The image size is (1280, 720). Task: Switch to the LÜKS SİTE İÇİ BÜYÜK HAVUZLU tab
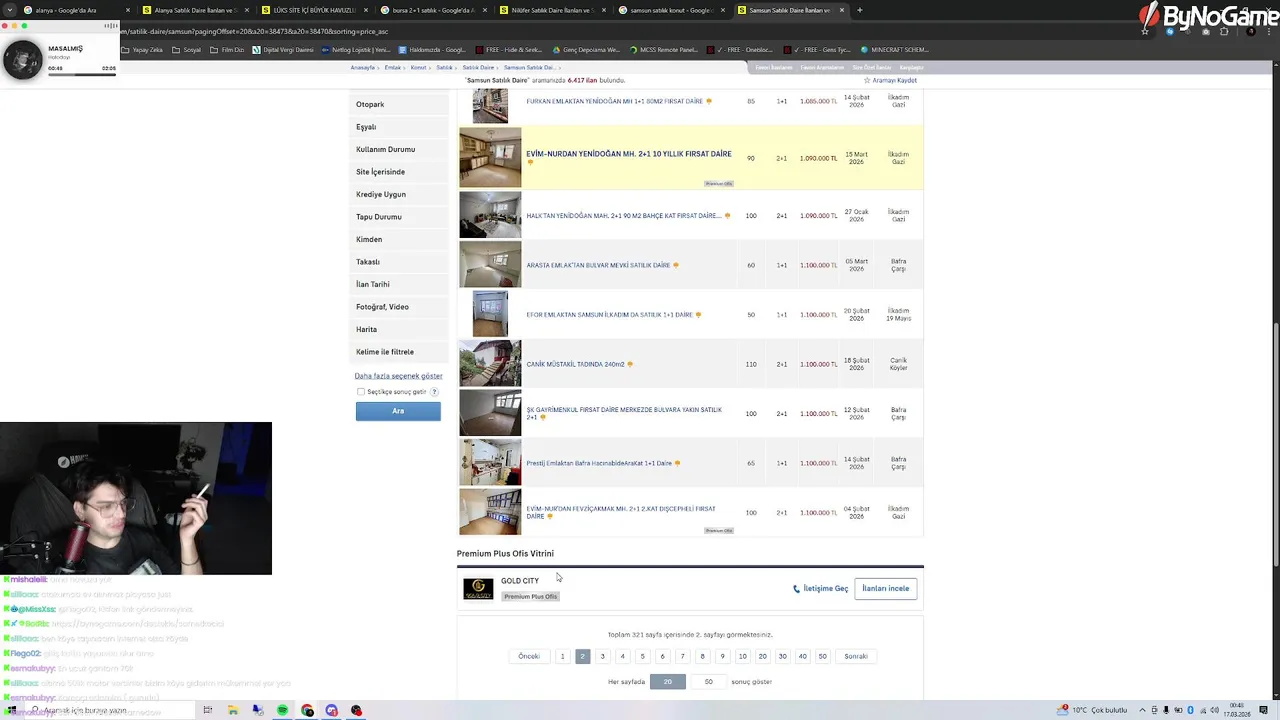(314, 10)
